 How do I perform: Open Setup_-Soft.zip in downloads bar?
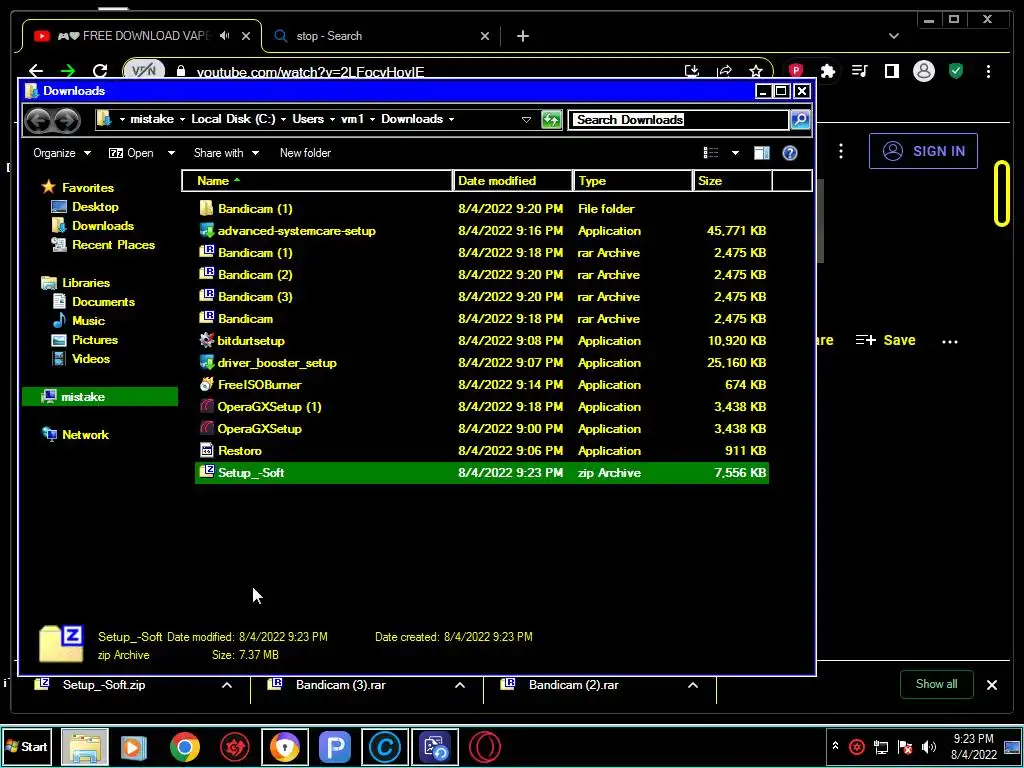click(x=104, y=685)
